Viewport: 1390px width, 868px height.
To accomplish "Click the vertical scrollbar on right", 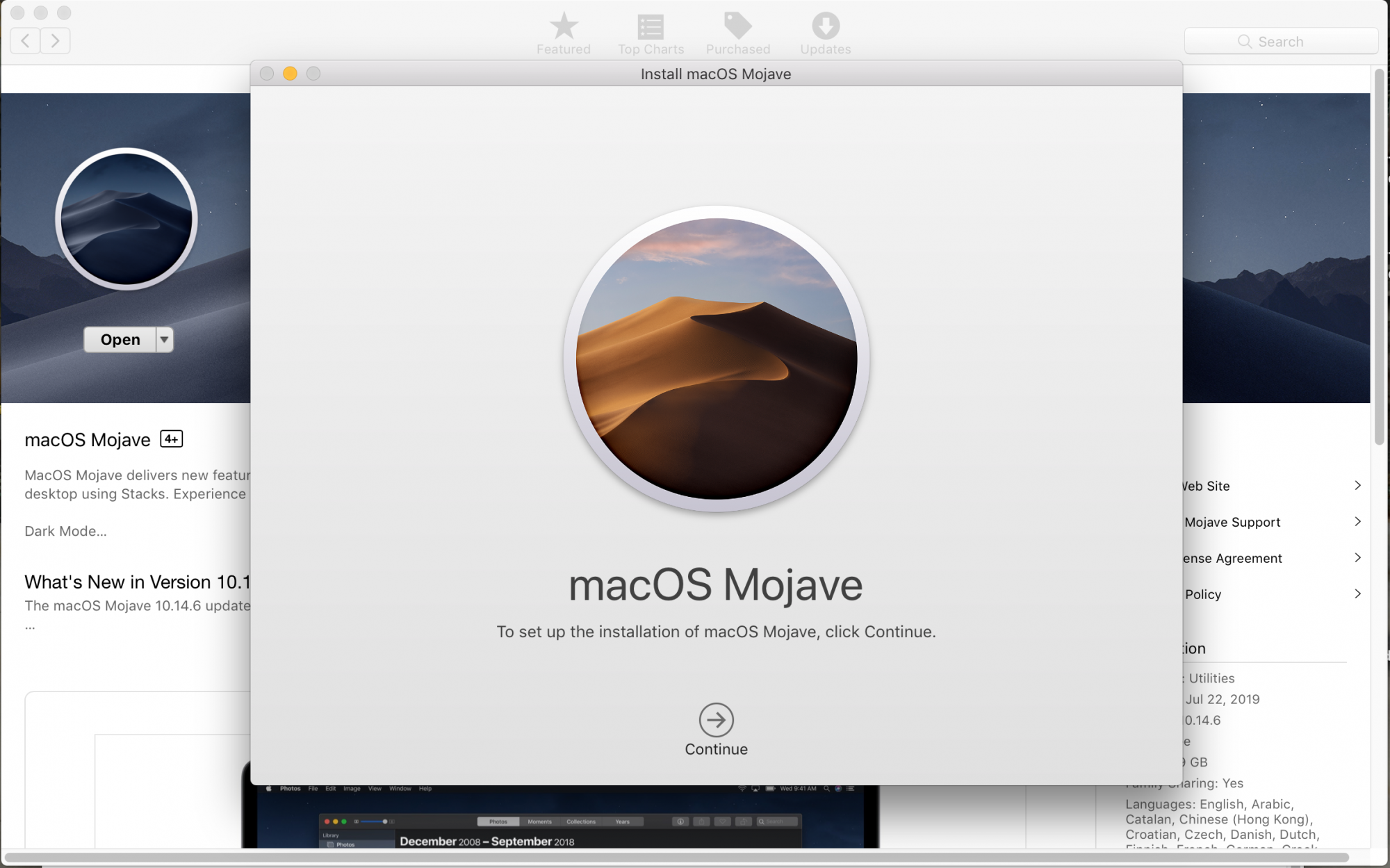I will click(x=1379, y=257).
